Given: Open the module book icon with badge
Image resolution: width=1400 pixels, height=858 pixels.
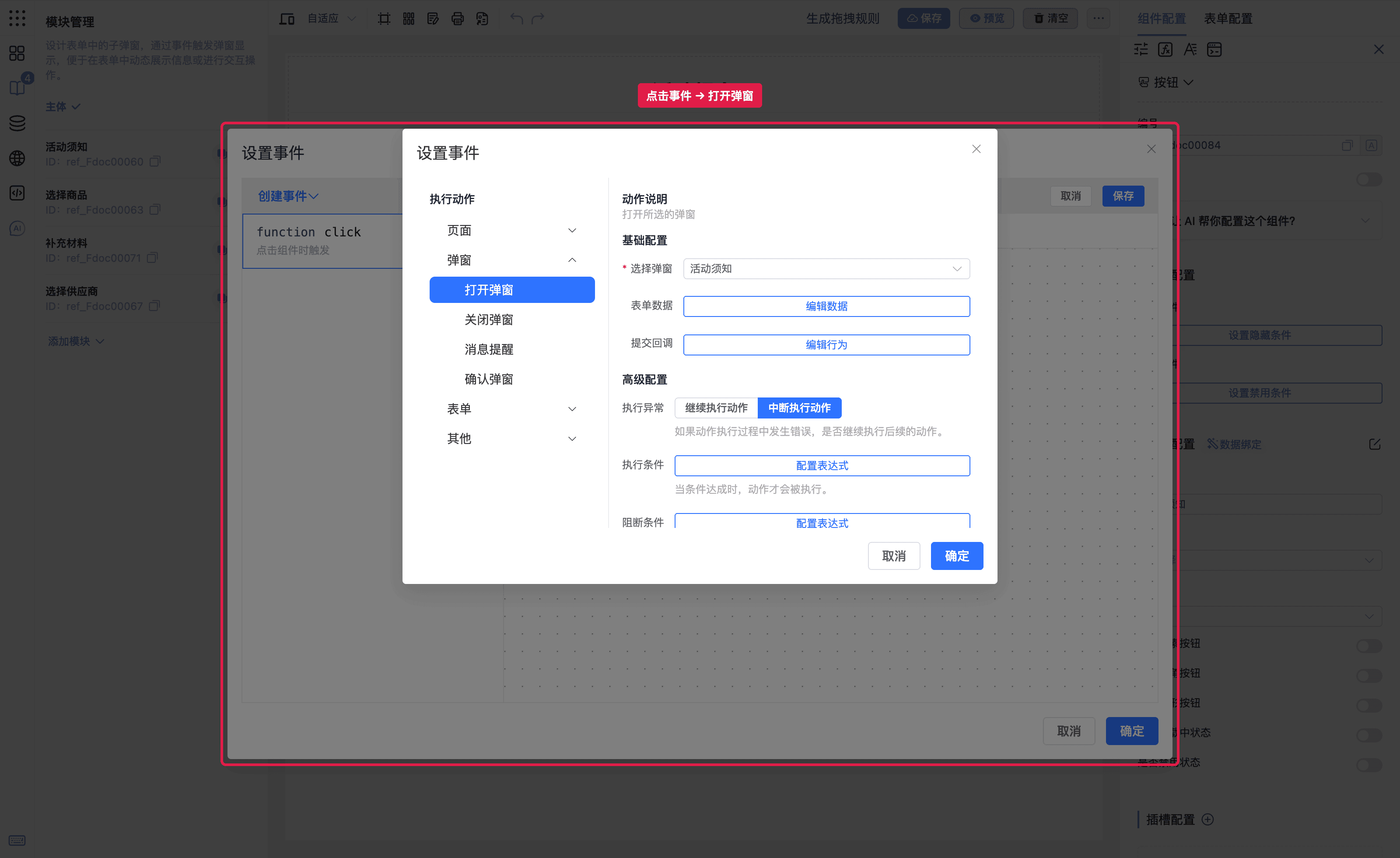Looking at the screenshot, I should click(x=17, y=88).
